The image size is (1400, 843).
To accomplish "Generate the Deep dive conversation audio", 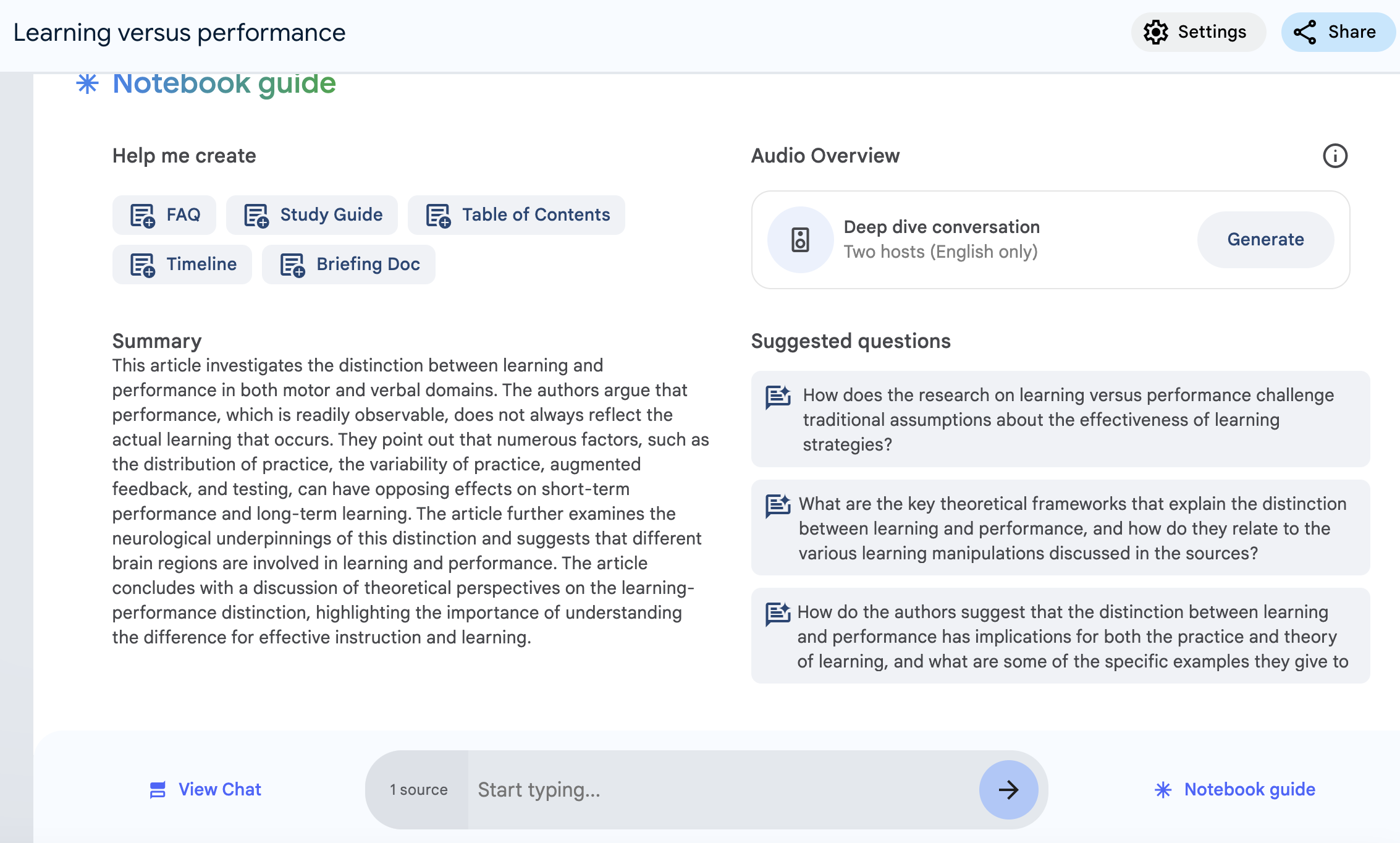I will (x=1265, y=240).
